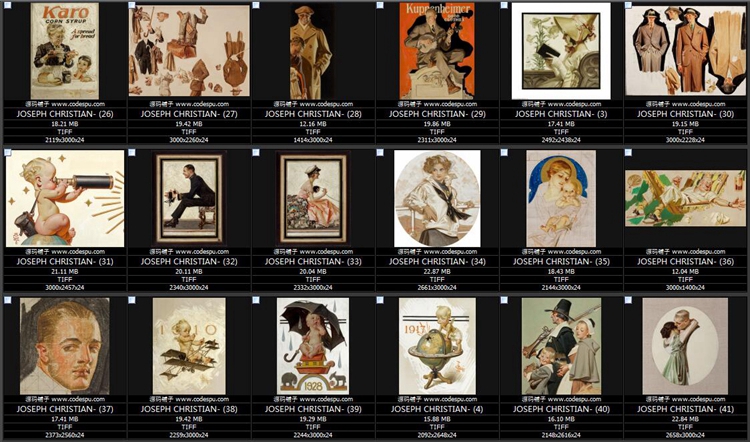
Task: Select the reclining man in hammock thumbnail
Action: click(685, 198)
